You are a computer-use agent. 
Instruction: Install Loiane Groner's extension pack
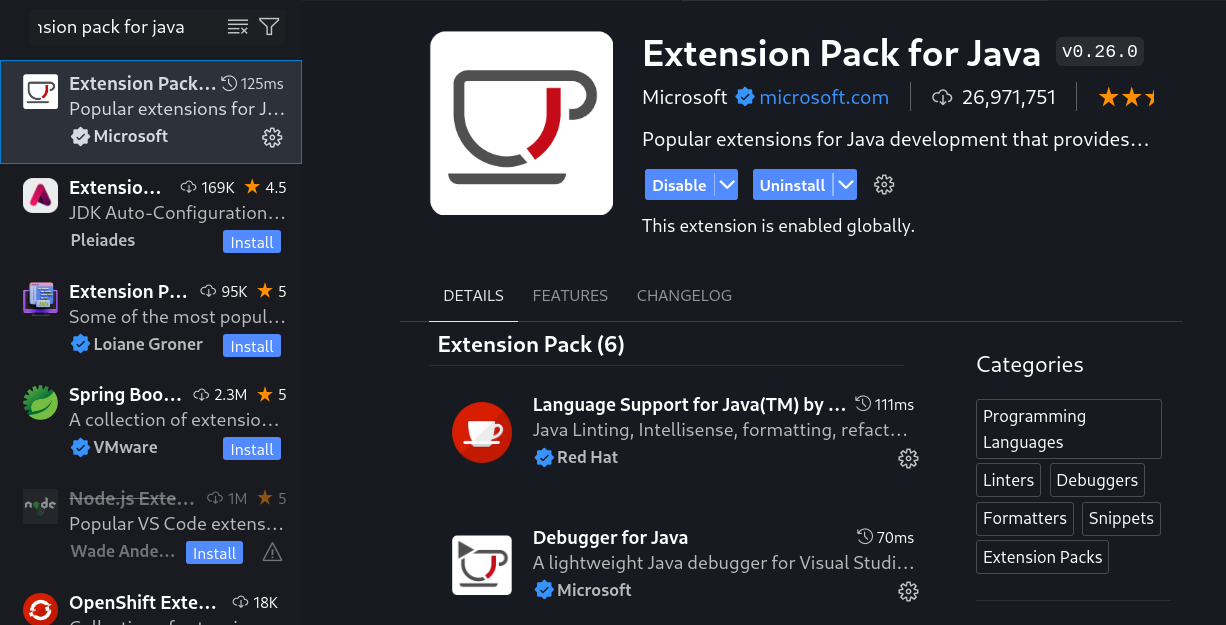(252, 346)
